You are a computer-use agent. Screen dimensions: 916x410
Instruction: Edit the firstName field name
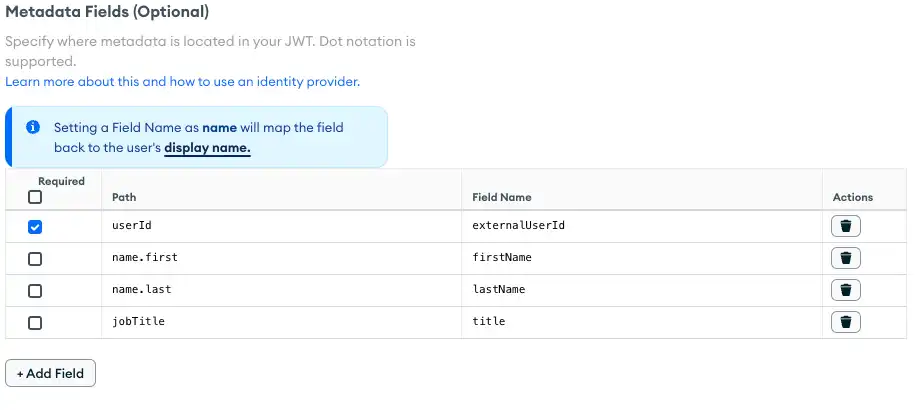640,258
